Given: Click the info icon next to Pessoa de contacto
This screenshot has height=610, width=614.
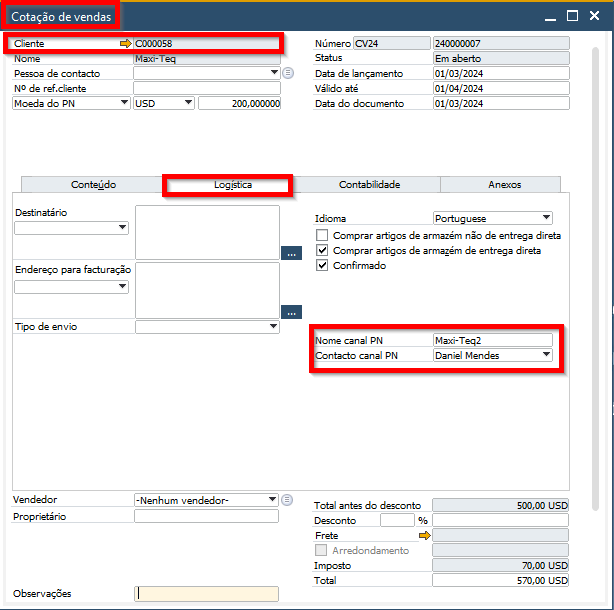Looking at the screenshot, I should tap(288, 73).
